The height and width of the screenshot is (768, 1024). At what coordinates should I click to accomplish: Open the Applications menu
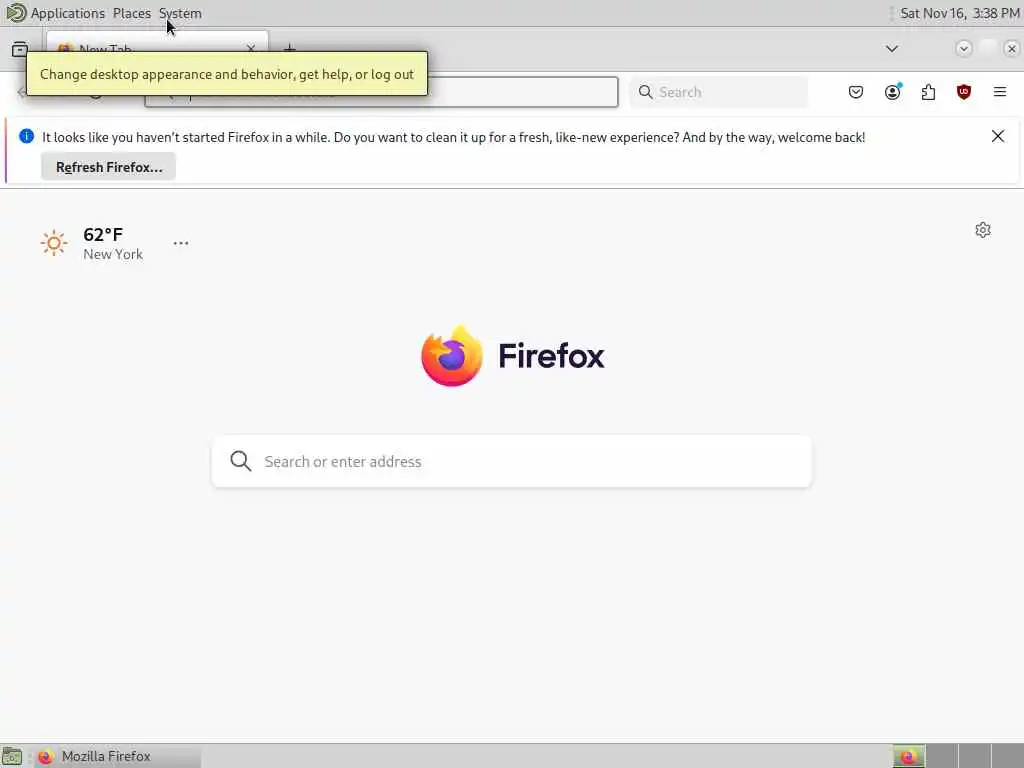(x=67, y=13)
